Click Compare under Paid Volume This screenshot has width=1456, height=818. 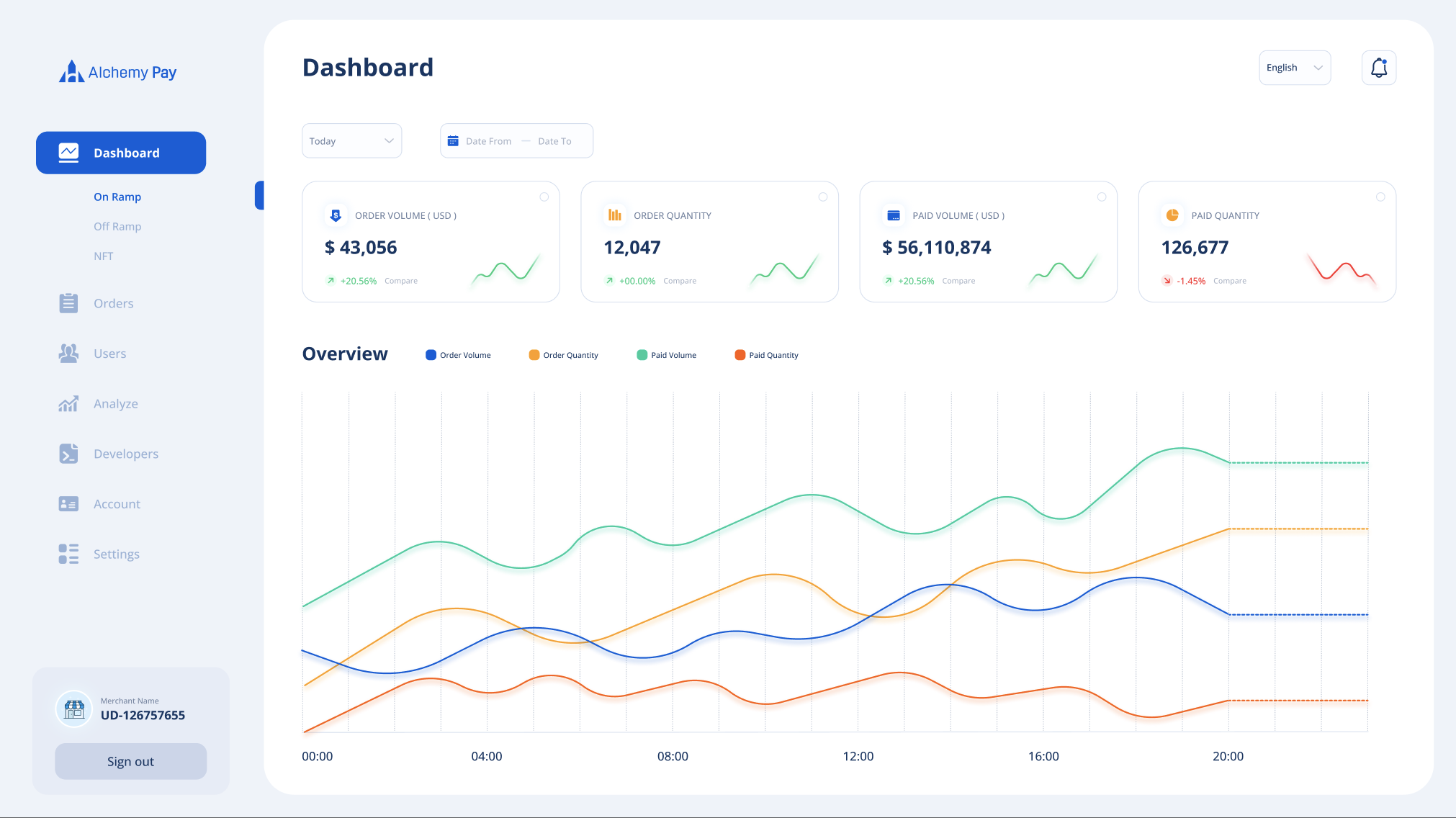[x=958, y=281]
